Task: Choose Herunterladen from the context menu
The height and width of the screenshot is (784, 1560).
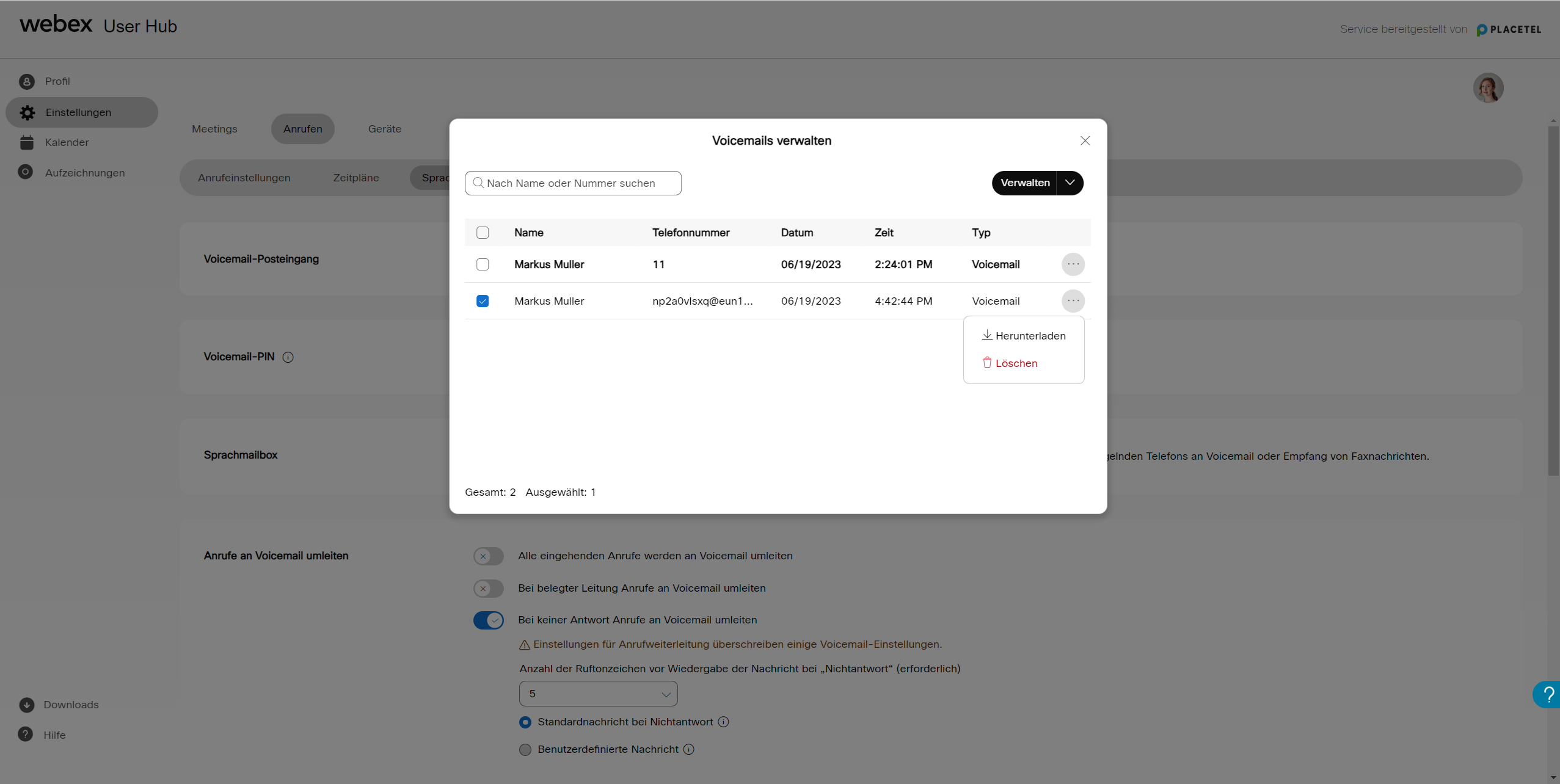Action: pos(1024,336)
